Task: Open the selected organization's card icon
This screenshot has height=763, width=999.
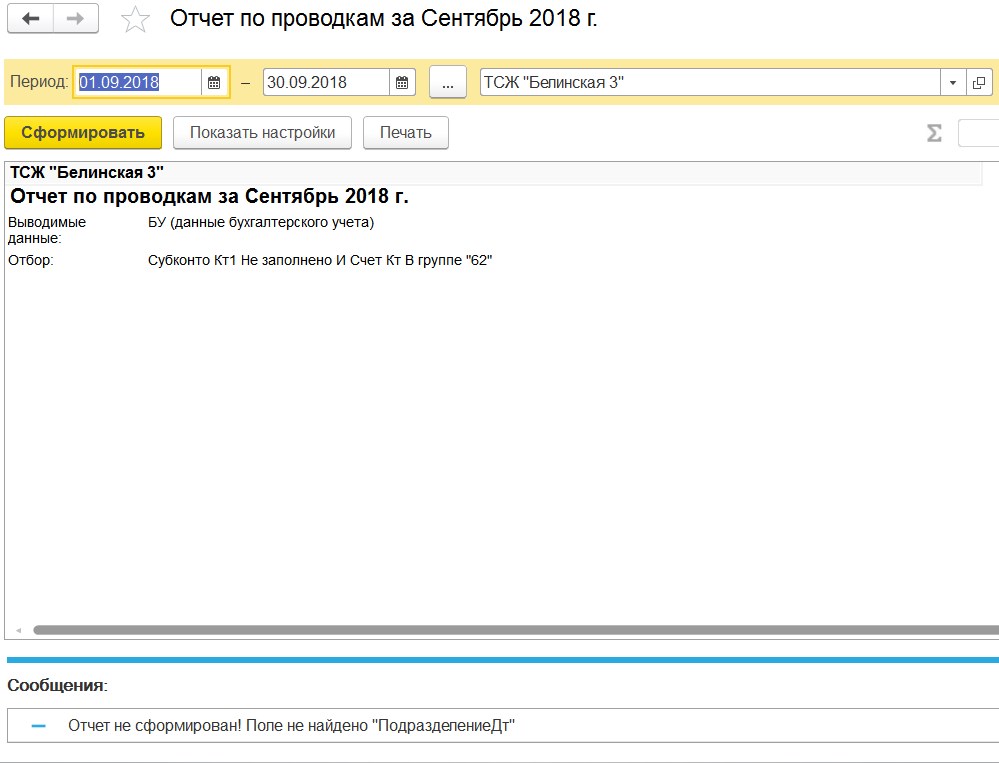Action: [979, 83]
